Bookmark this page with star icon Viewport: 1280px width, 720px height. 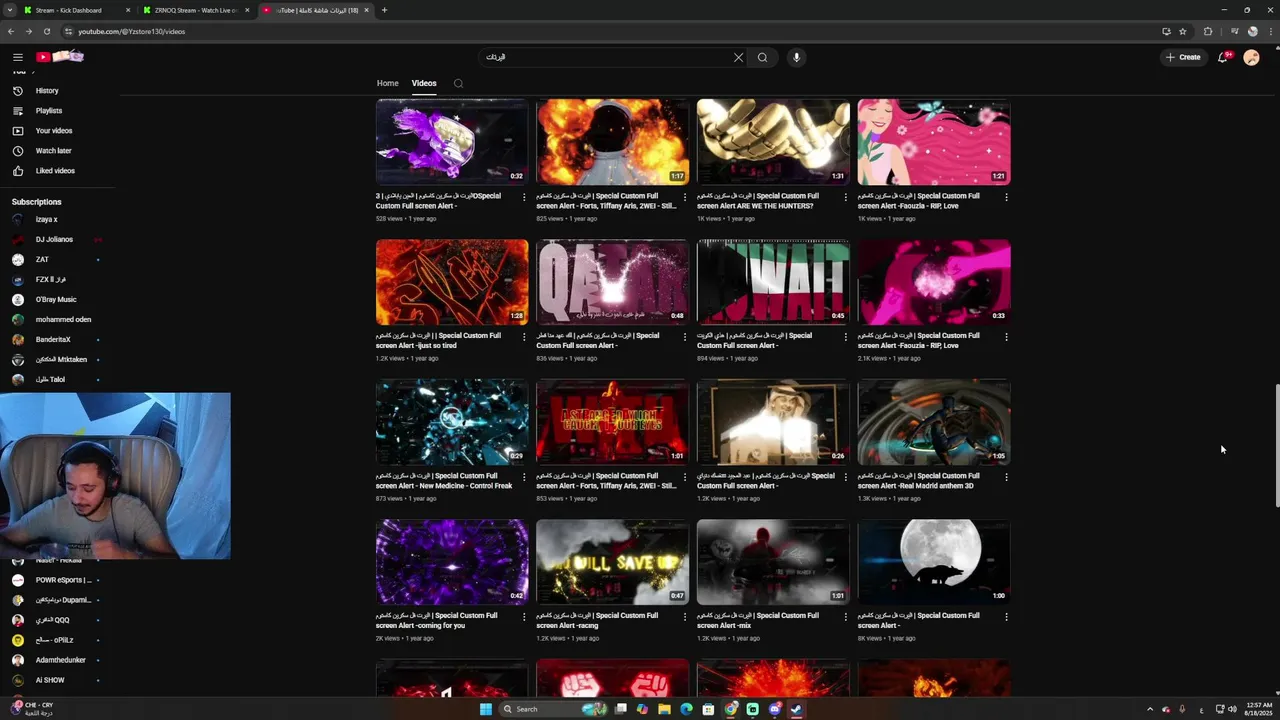click(1183, 31)
